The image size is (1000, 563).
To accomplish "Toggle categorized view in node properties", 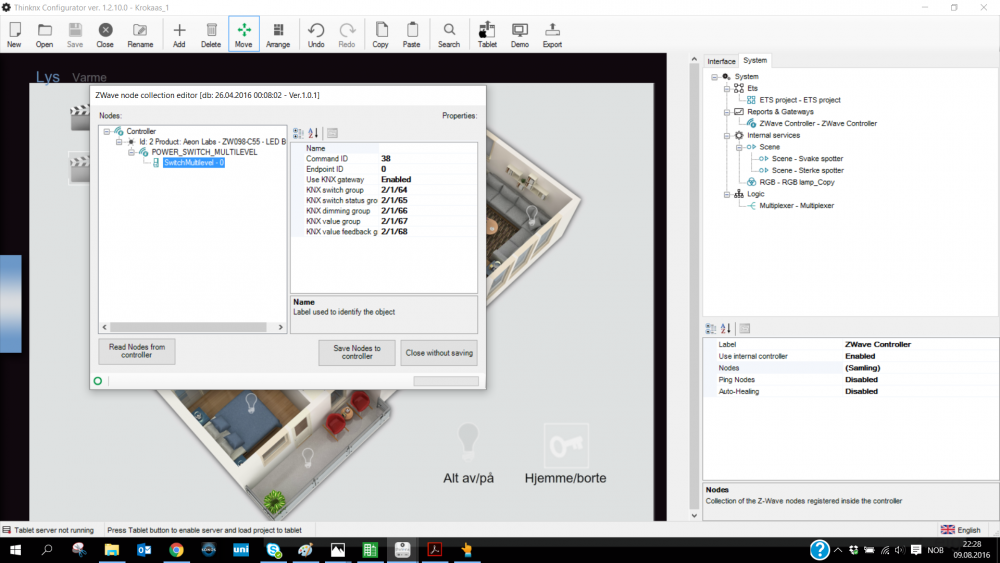I will tap(298, 133).
